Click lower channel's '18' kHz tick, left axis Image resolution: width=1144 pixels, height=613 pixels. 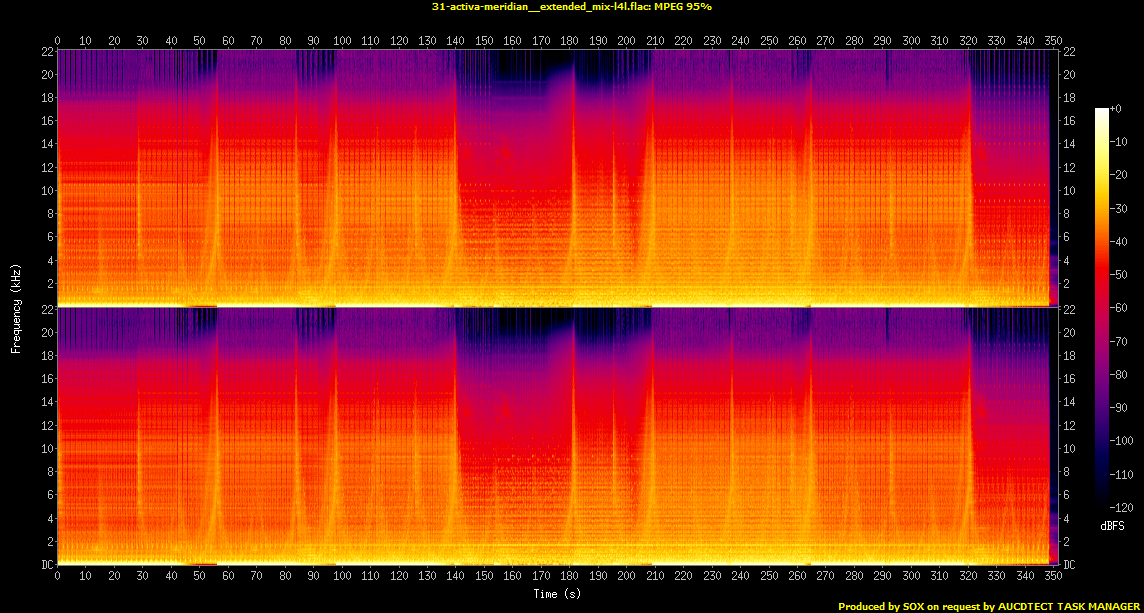pos(47,355)
